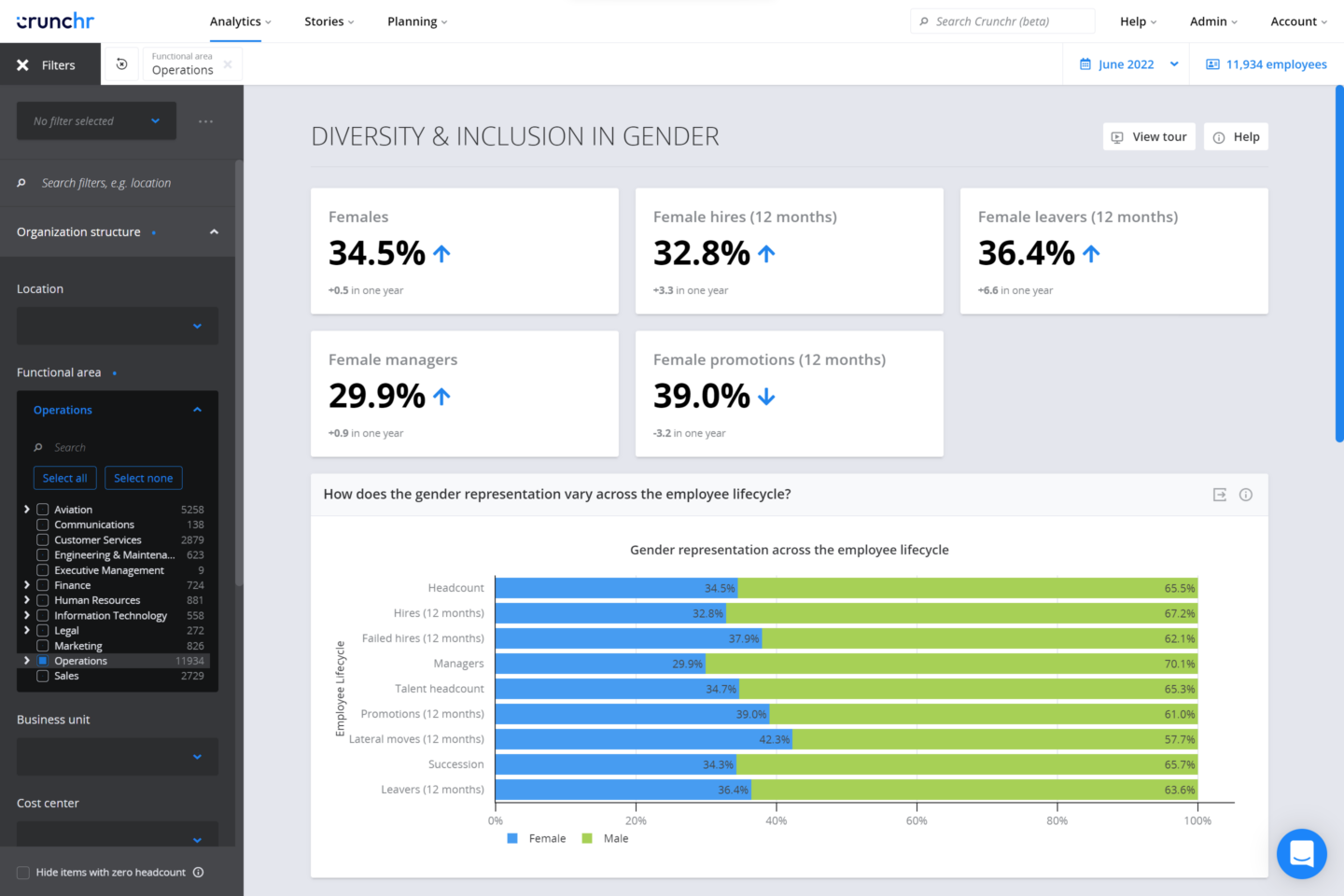Viewport: 1344px width, 896px height.
Task: Start the View tour button
Action: [x=1149, y=137]
